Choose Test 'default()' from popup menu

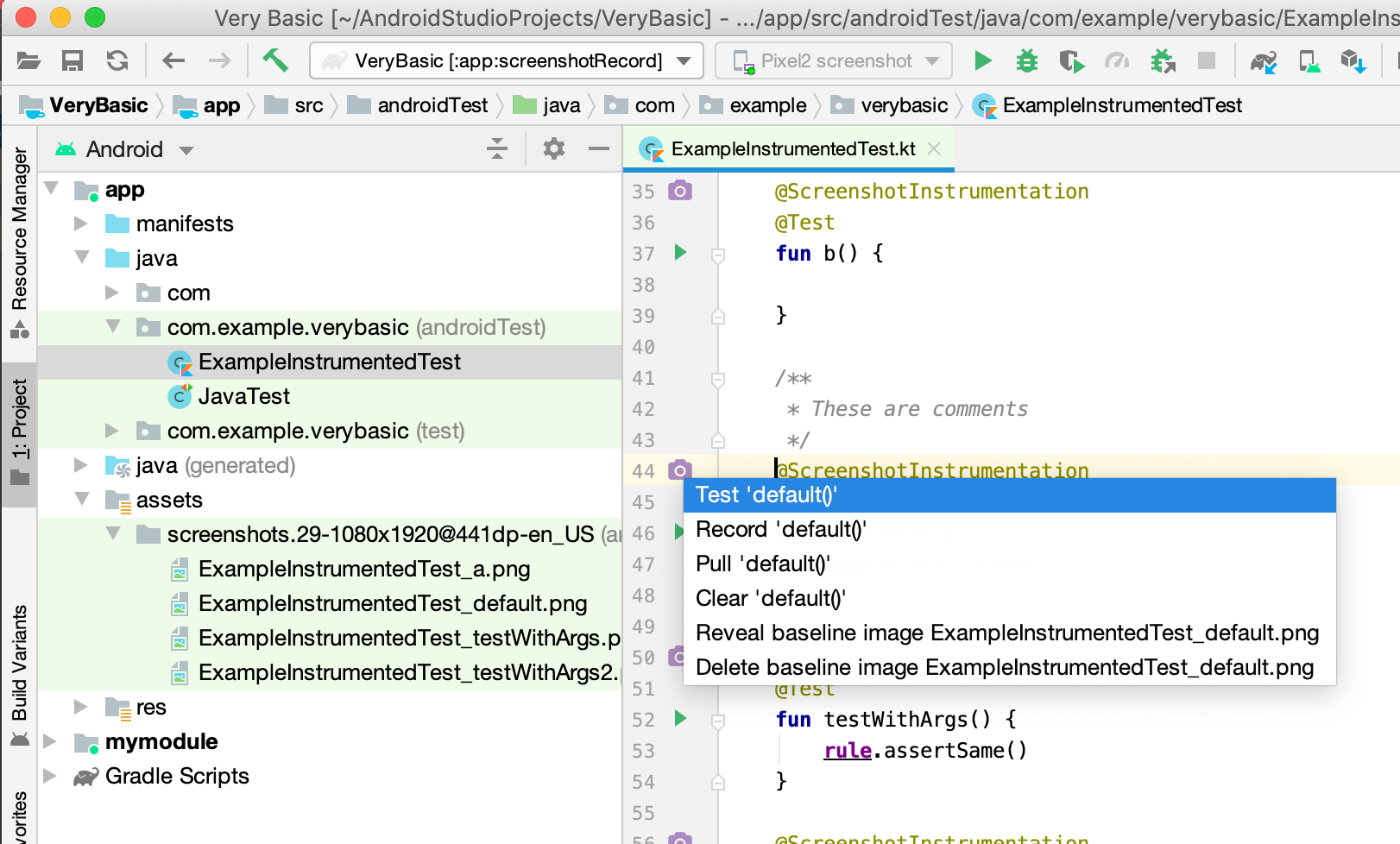[1010, 495]
